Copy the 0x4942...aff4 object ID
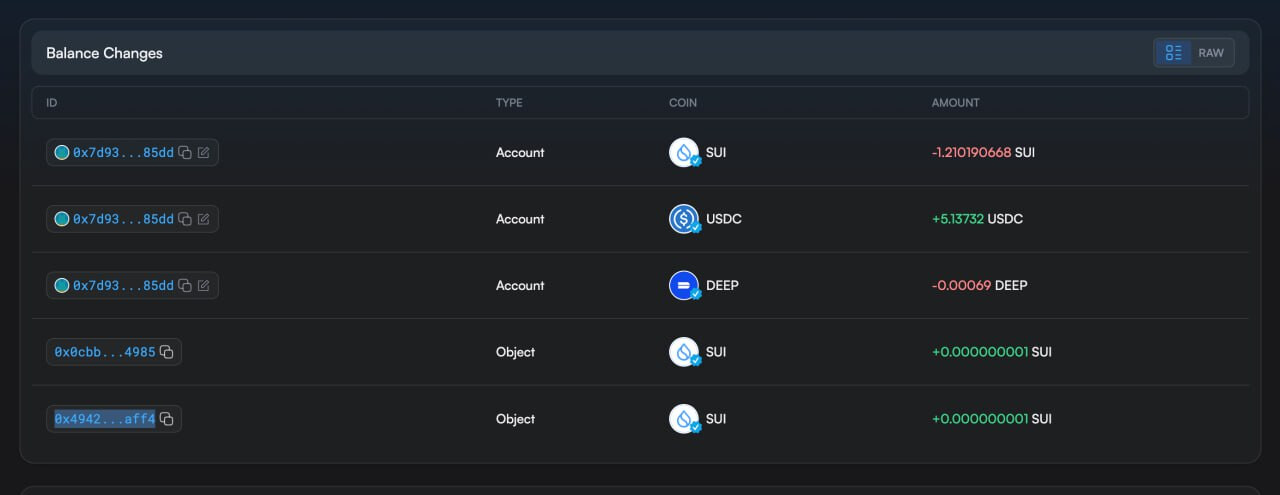 [167, 419]
